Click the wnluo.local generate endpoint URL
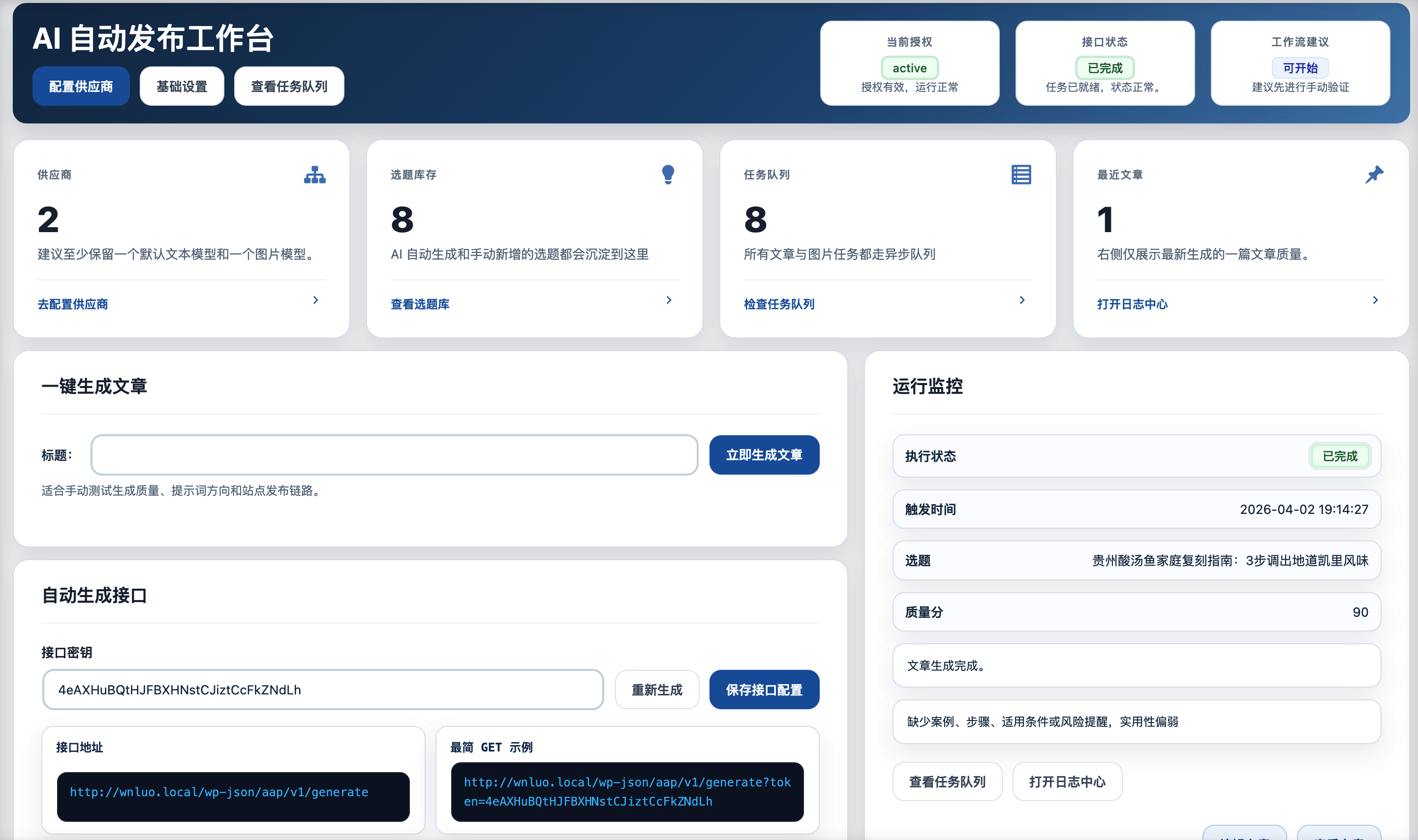This screenshot has height=840, width=1418. pyautogui.click(x=219, y=792)
